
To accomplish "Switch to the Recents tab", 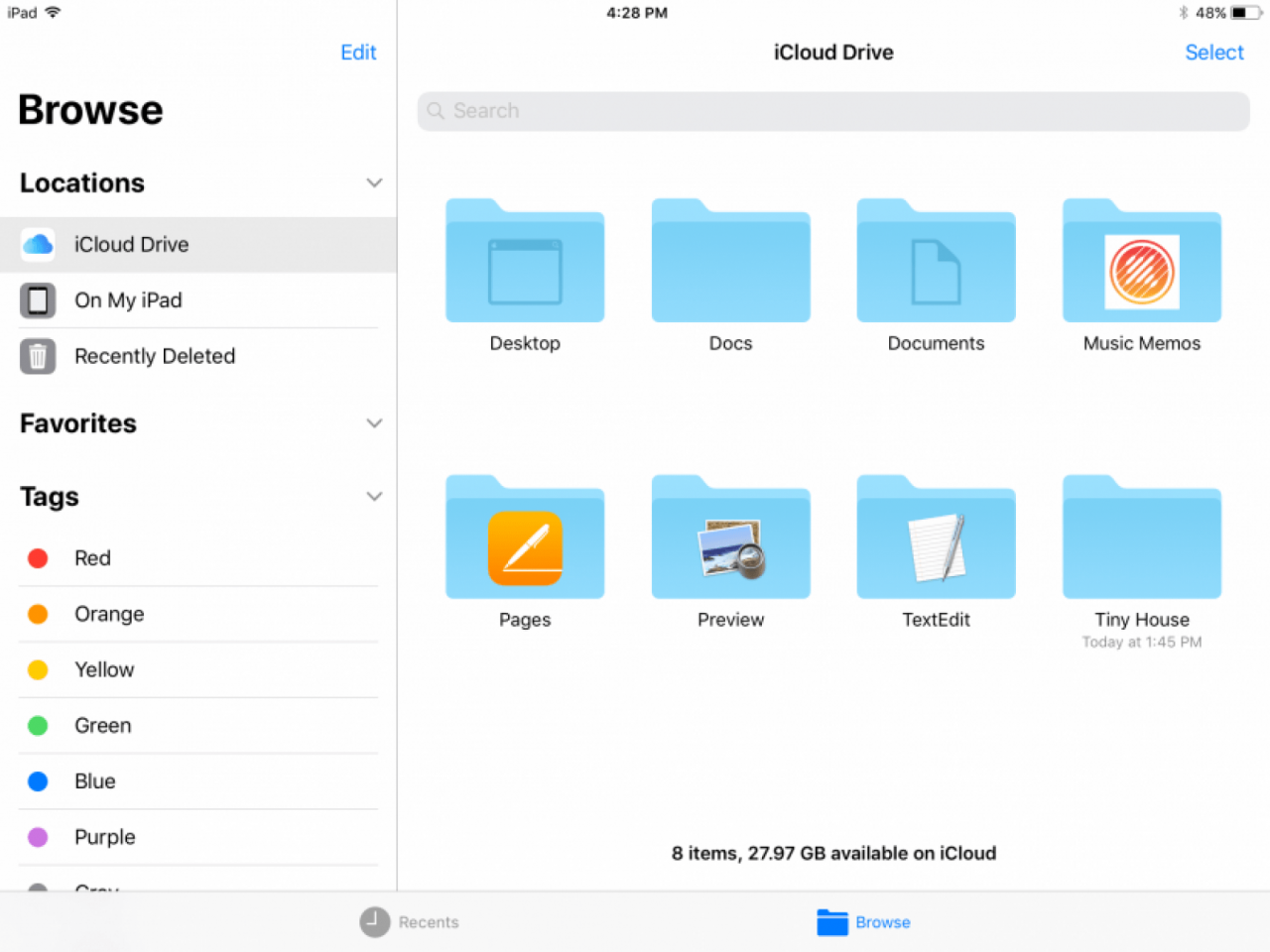I will (409, 922).
